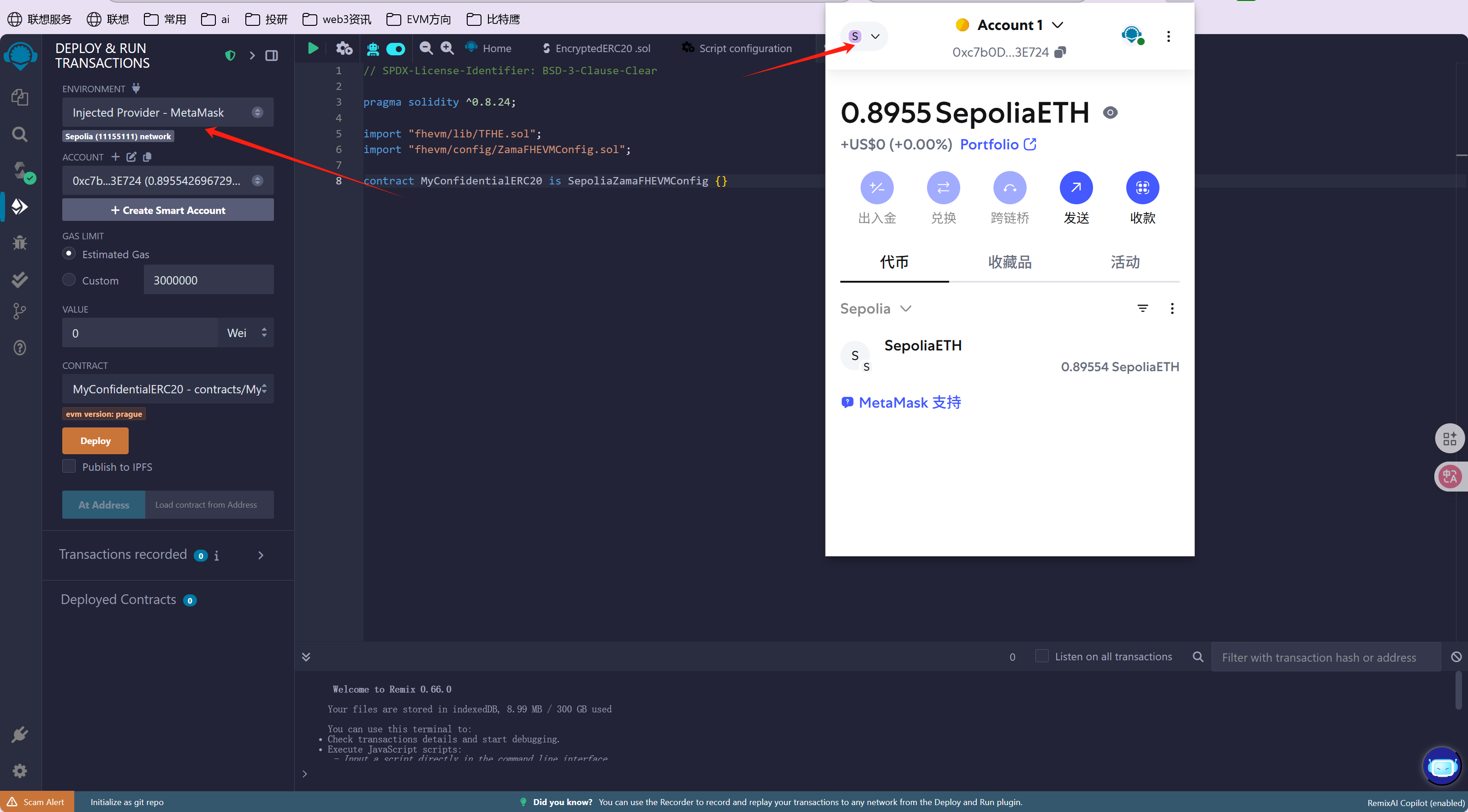Select MetaMask 收藏品 NFTs tab

coord(1009,262)
